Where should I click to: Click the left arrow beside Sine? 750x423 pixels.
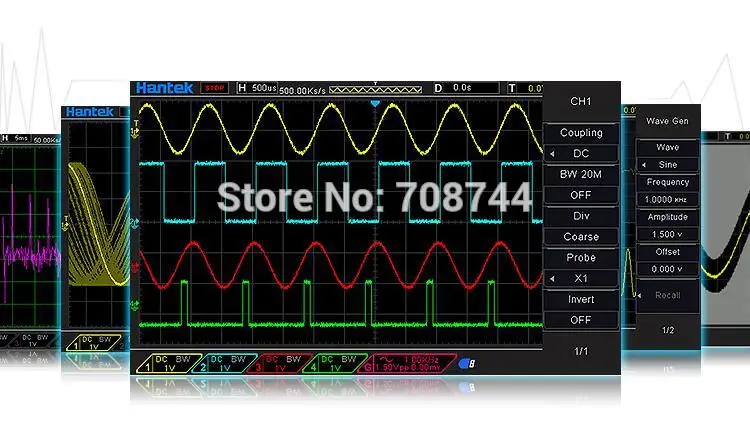(644, 165)
